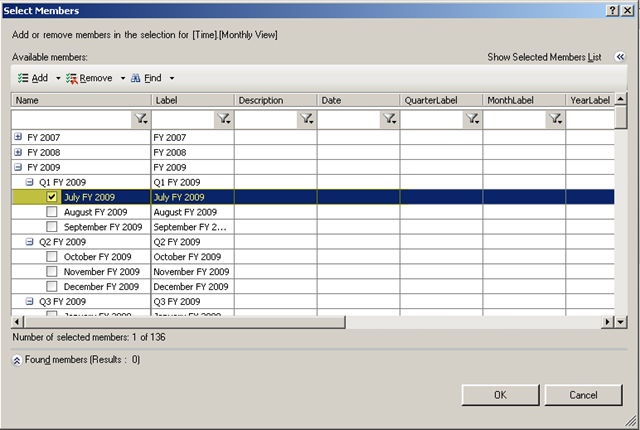Click the help question mark button
Viewport: 640px width, 430px height.
click(613, 11)
